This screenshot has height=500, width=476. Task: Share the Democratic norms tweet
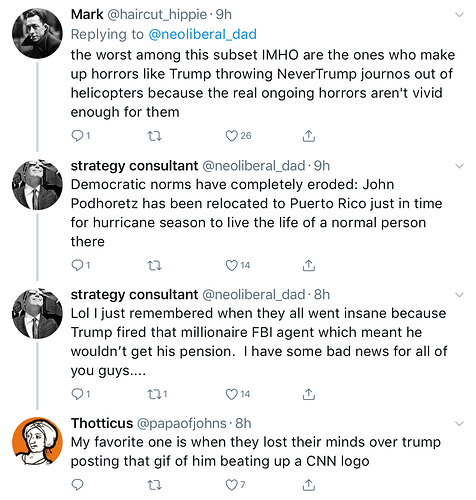(309, 265)
